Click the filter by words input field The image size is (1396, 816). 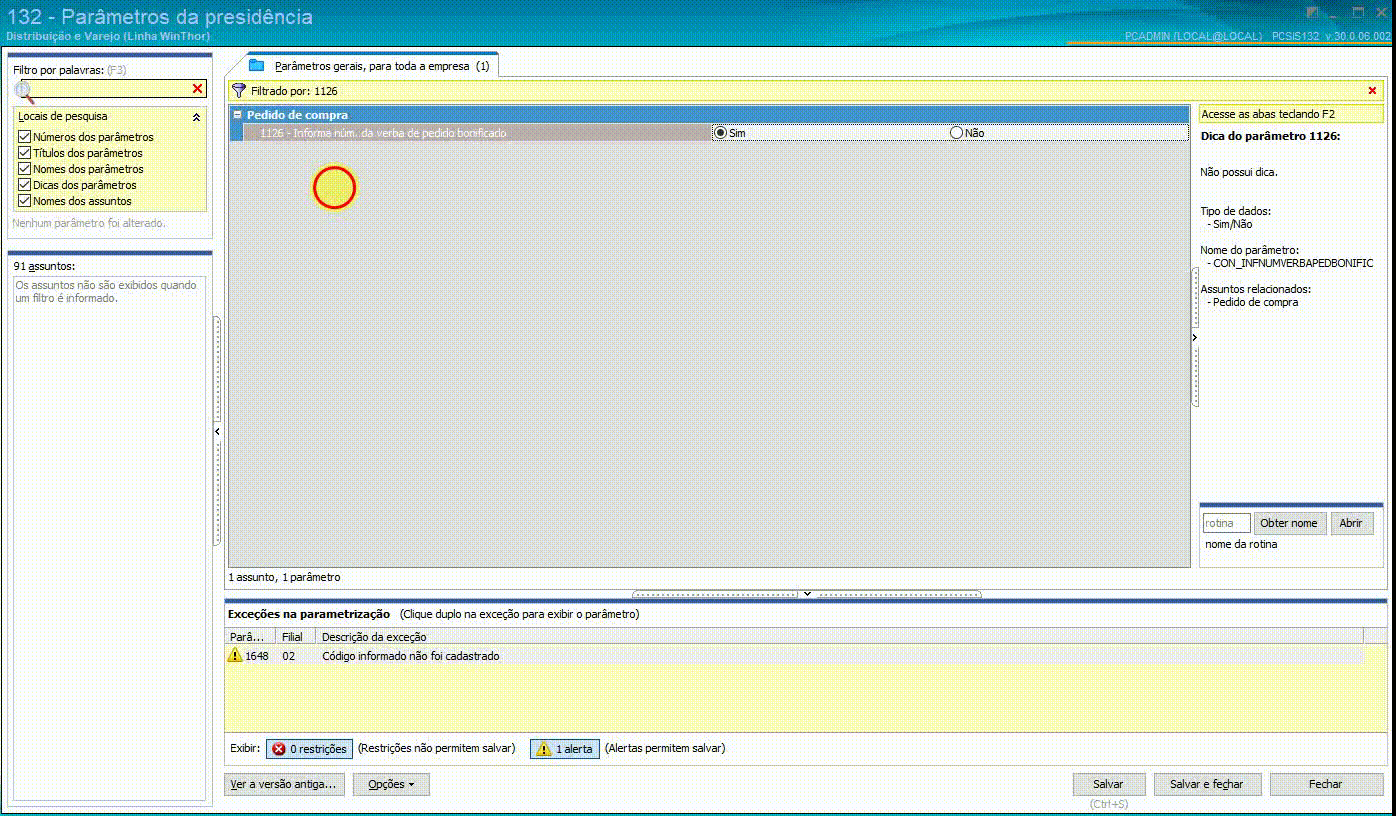click(112, 89)
